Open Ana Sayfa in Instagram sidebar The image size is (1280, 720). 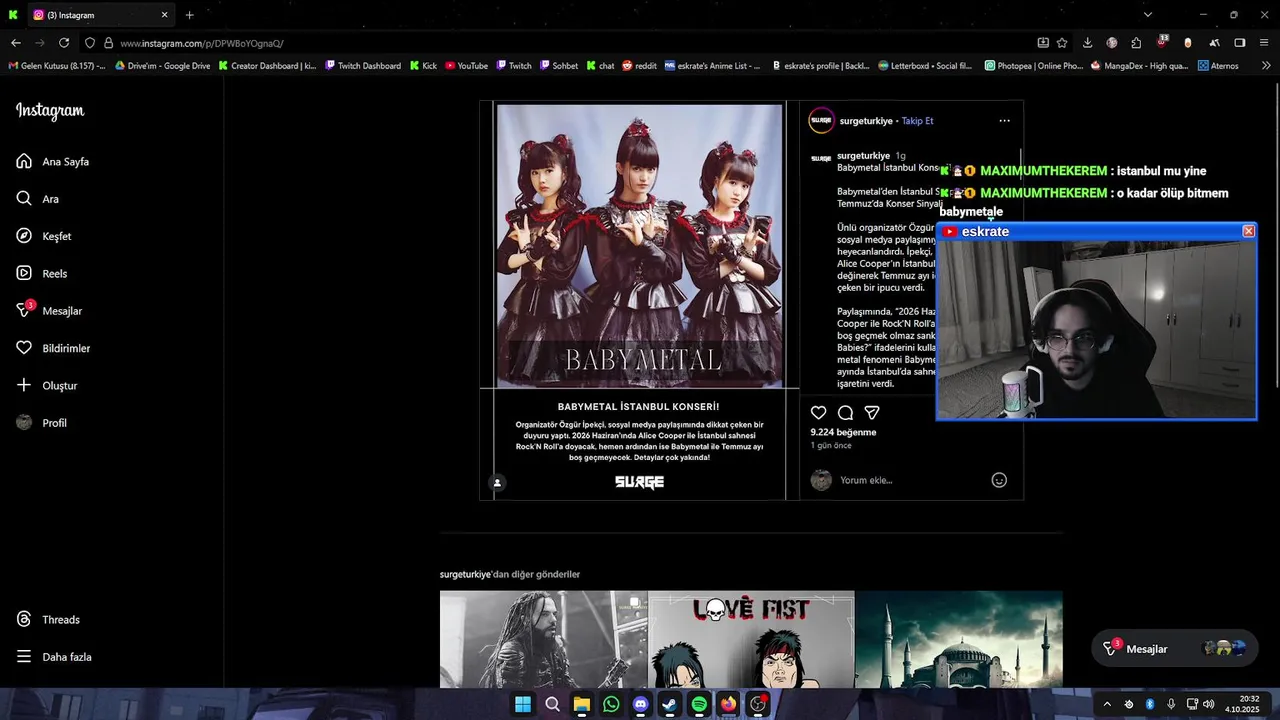[53, 161]
